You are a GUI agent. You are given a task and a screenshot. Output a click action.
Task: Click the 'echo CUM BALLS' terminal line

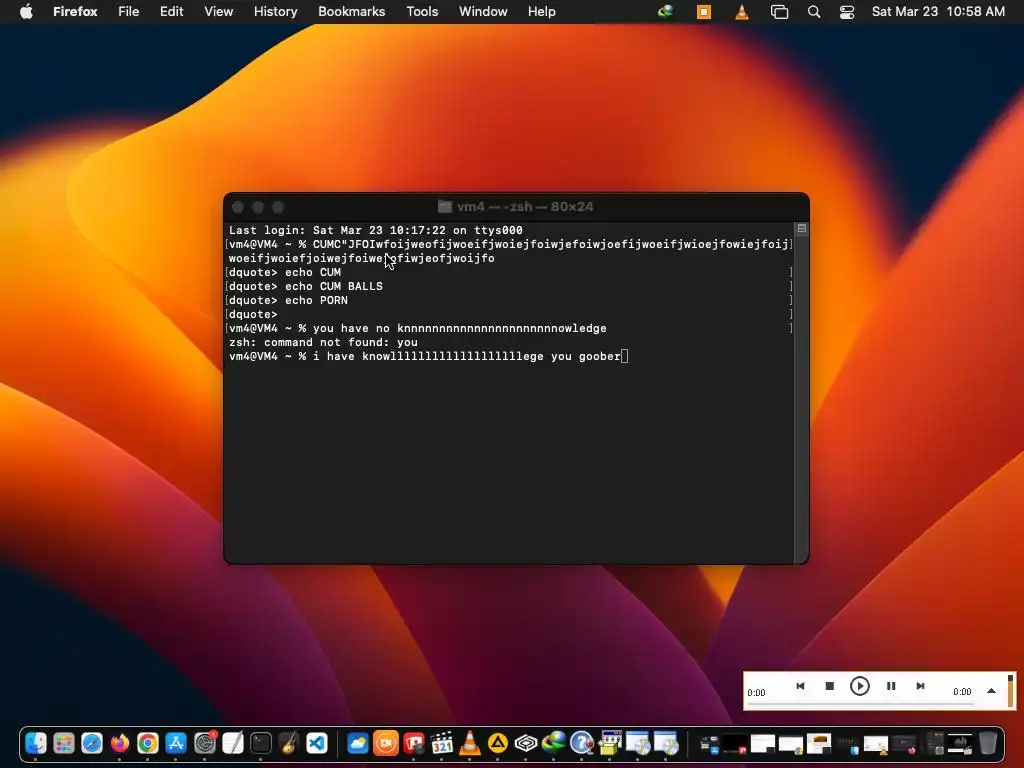pyautogui.click(x=304, y=286)
